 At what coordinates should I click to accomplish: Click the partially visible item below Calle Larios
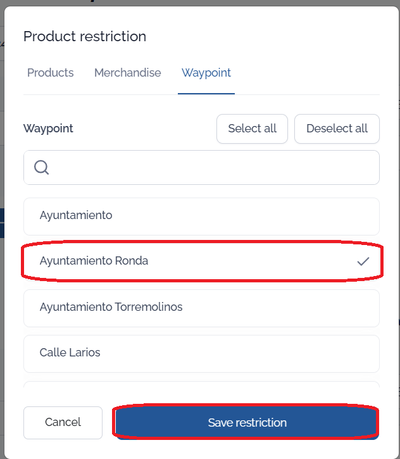point(201,384)
